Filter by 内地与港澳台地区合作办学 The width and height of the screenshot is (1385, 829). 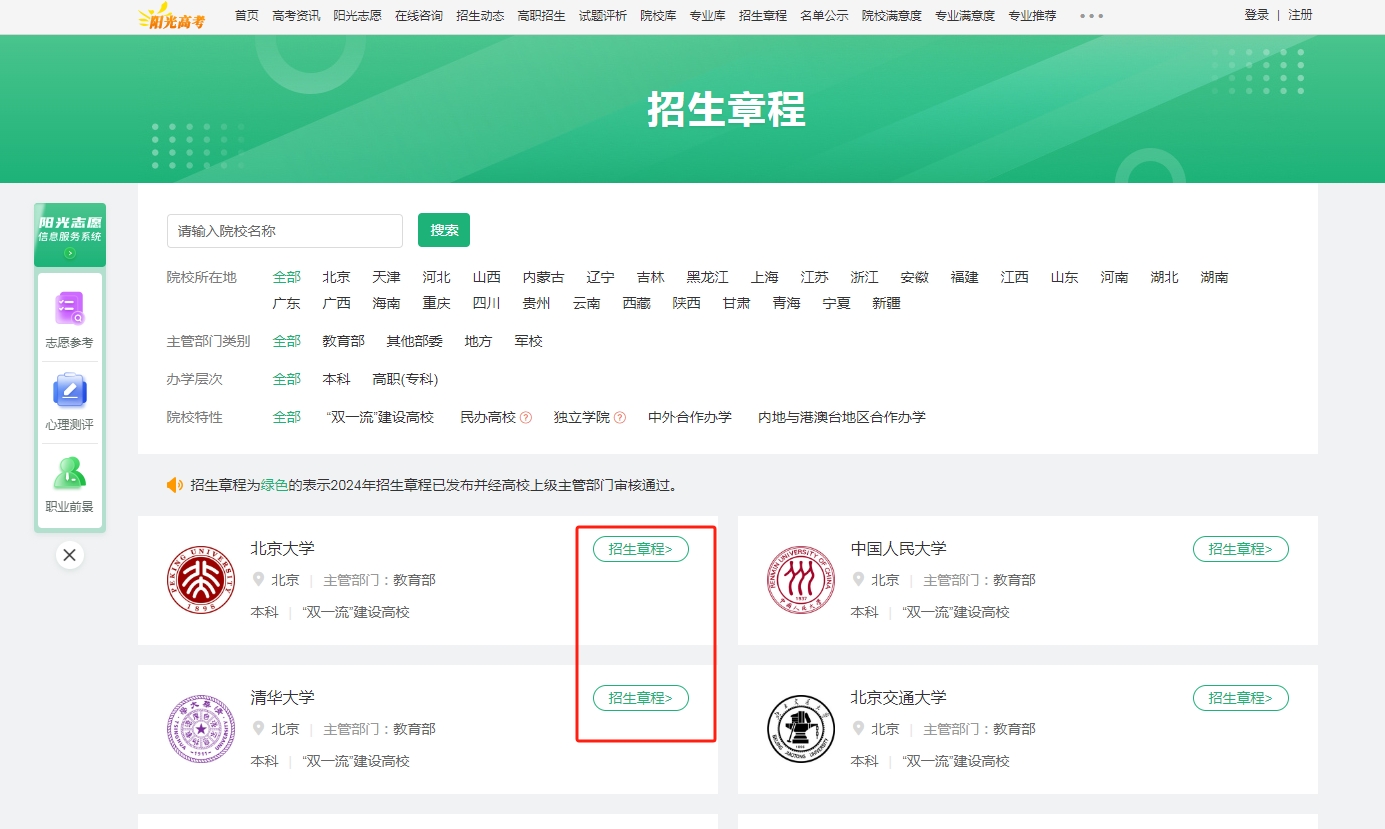click(x=842, y=417)
